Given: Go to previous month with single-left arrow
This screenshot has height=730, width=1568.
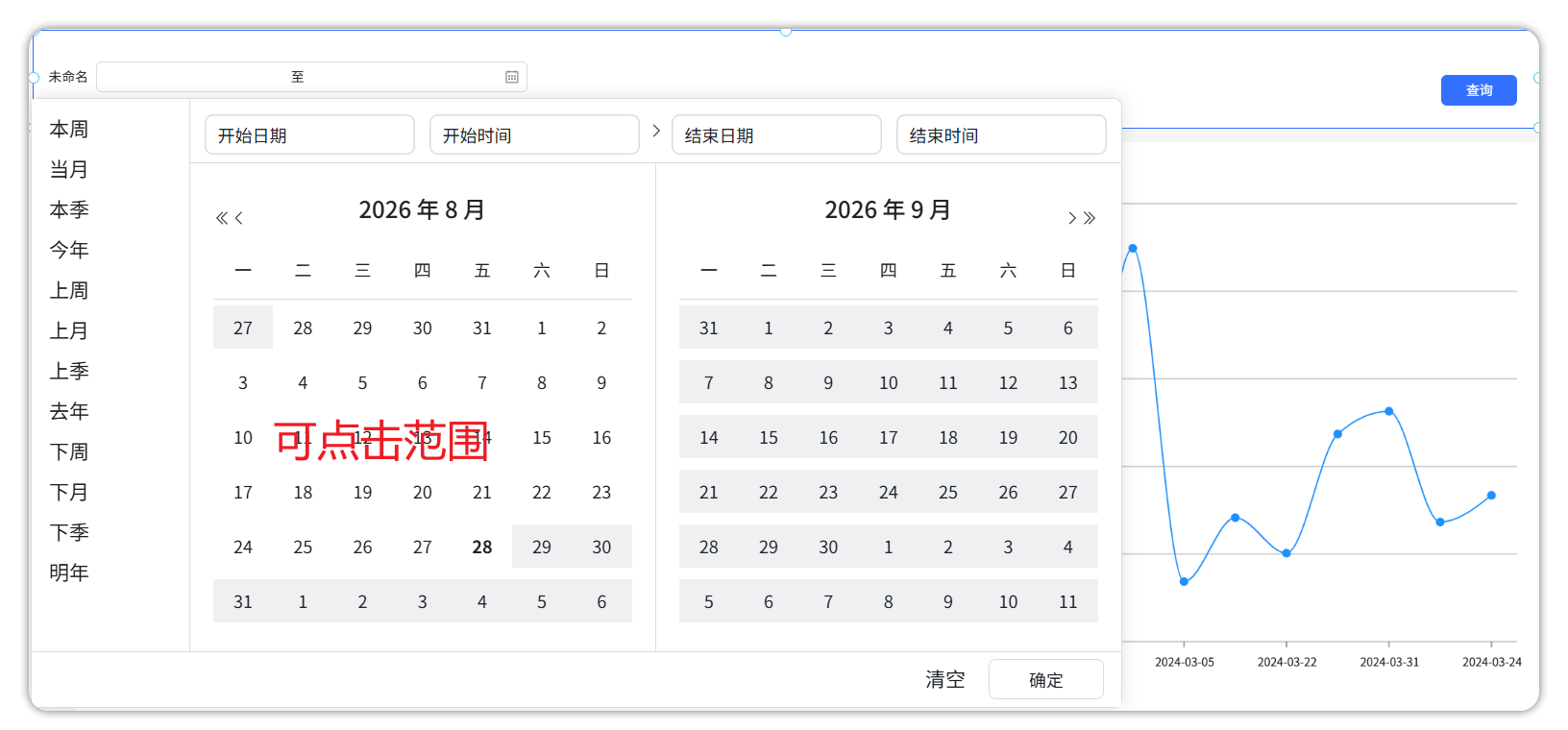Looking at the screenshot, I should click(239, 218).
